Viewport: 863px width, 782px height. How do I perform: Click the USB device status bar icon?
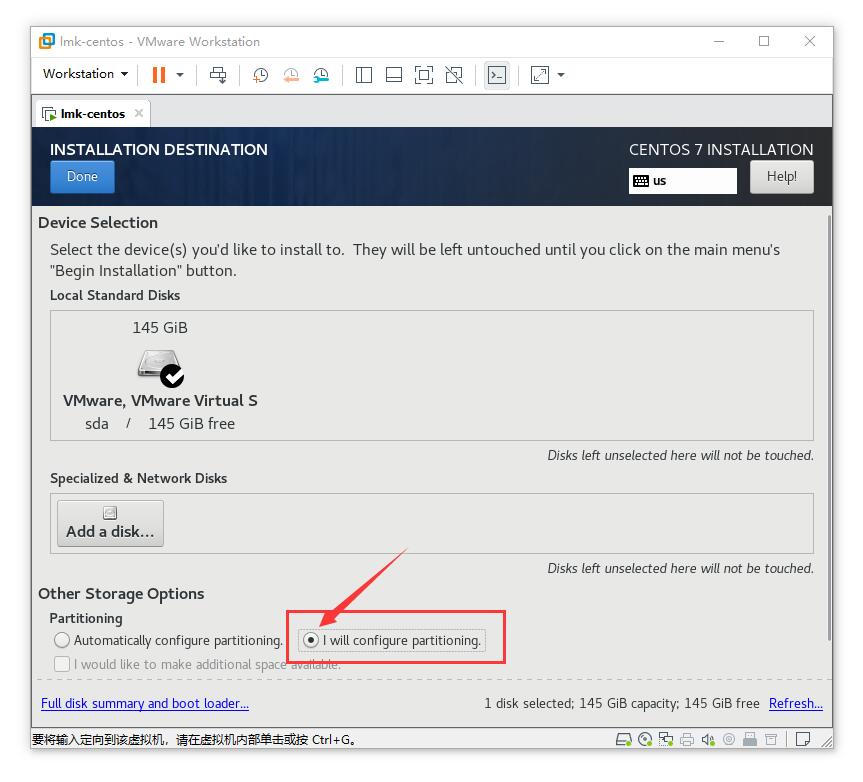tap(750, 739)
